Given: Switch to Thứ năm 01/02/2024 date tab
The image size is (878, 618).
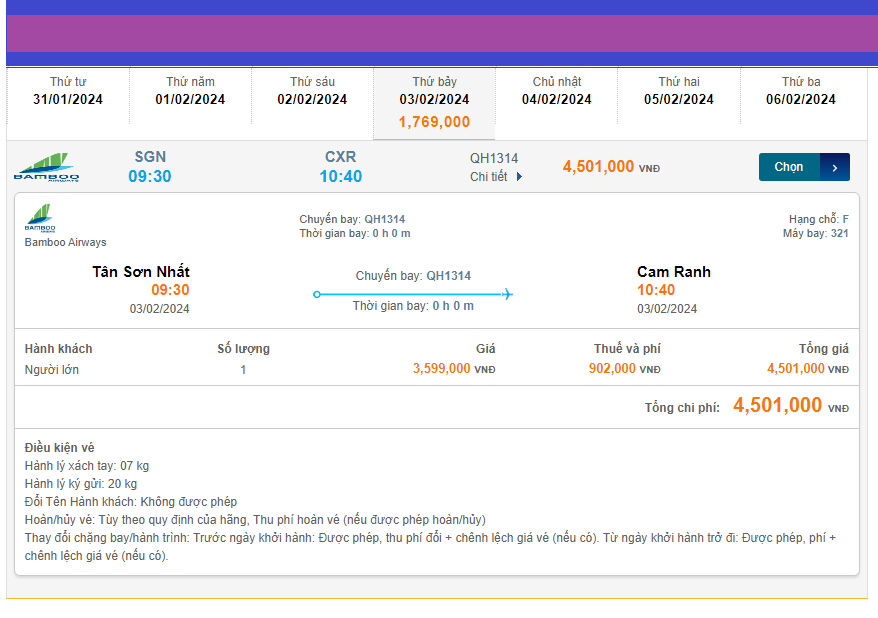Looking at the screenshot, I should [190, 91].
